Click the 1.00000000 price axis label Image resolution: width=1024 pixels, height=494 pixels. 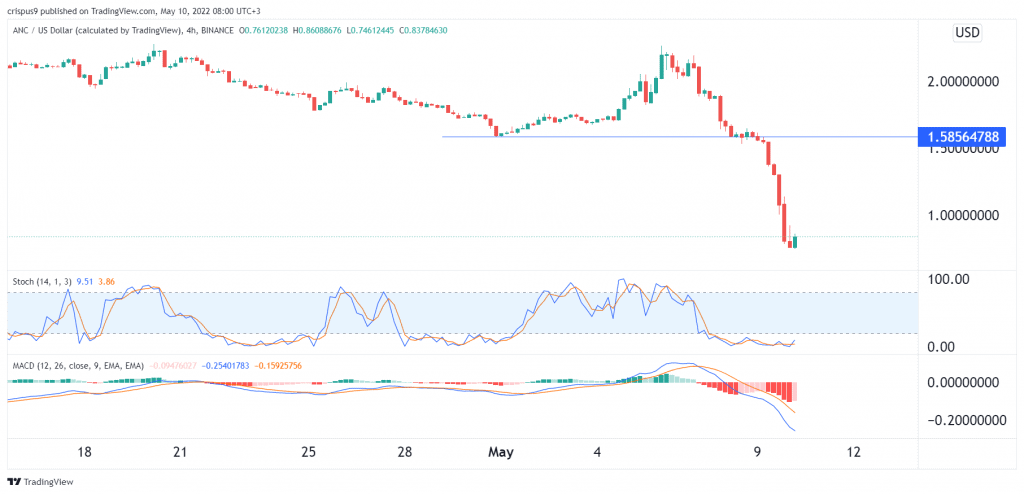(961, 216)
